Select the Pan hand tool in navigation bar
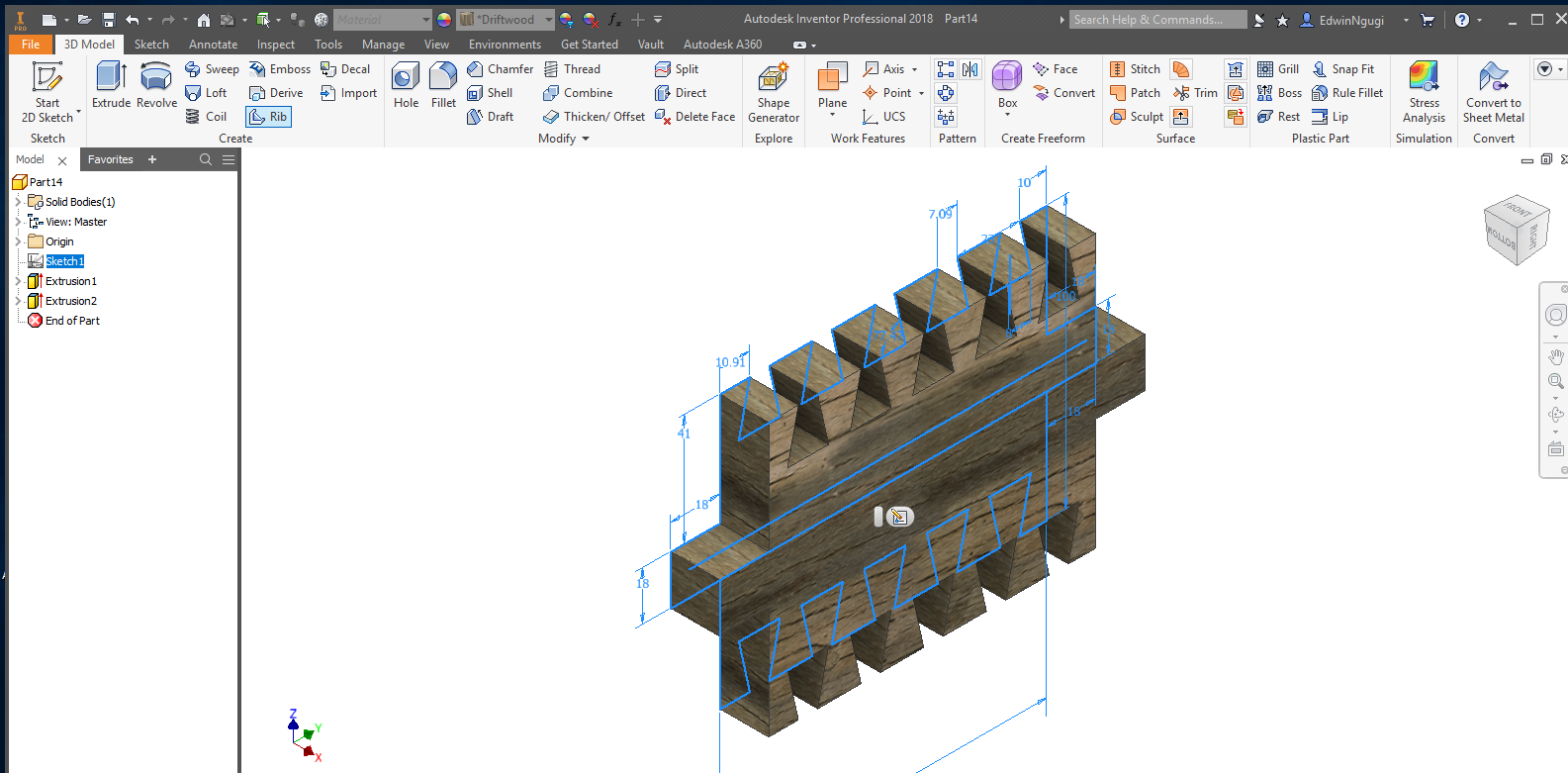Viewport: 1568px width, 773px height. point(1555,356)
